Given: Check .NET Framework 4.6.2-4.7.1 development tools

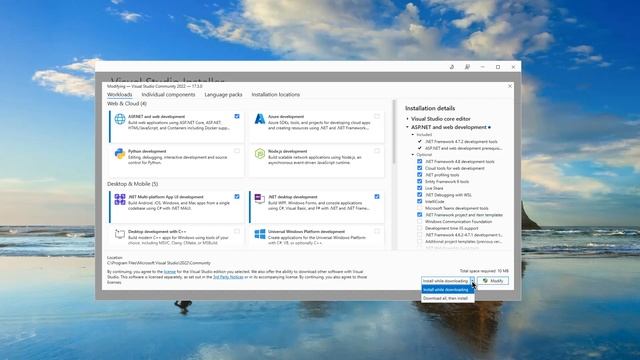Looking at the screenshot, I should (420, 235).
